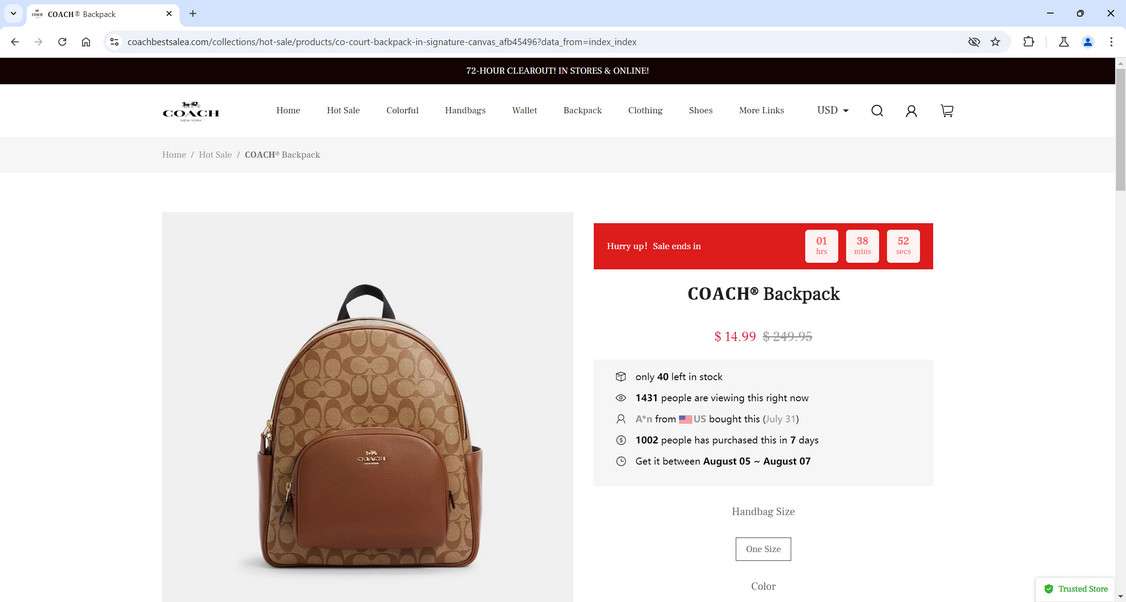
Task: Expand the USD currency dropdown
Action: coord(833,110)
